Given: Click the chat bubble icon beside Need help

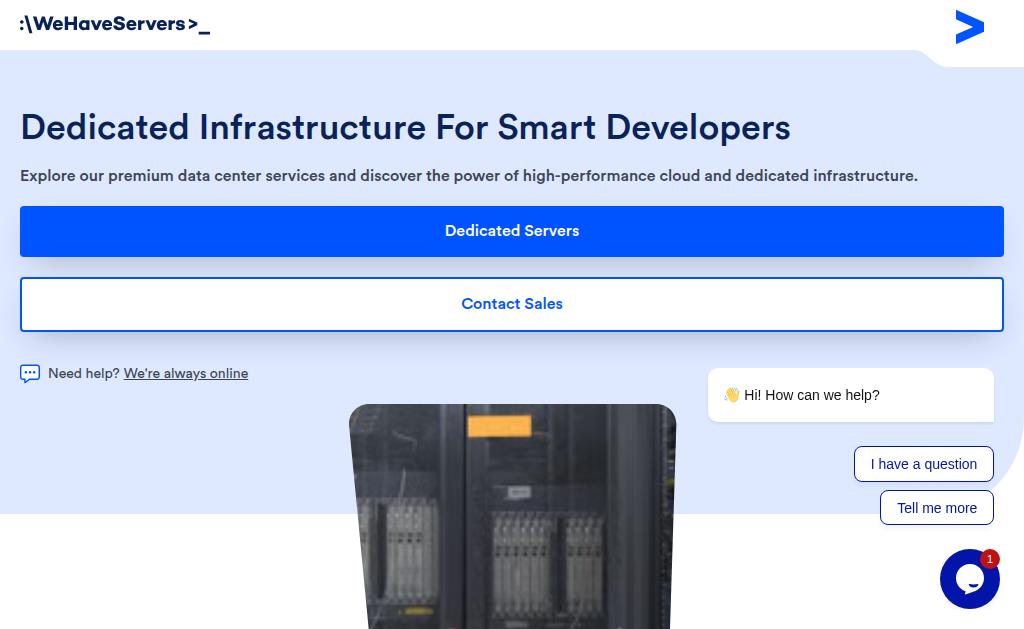Looking at the screenshot, I should point(29,374).
